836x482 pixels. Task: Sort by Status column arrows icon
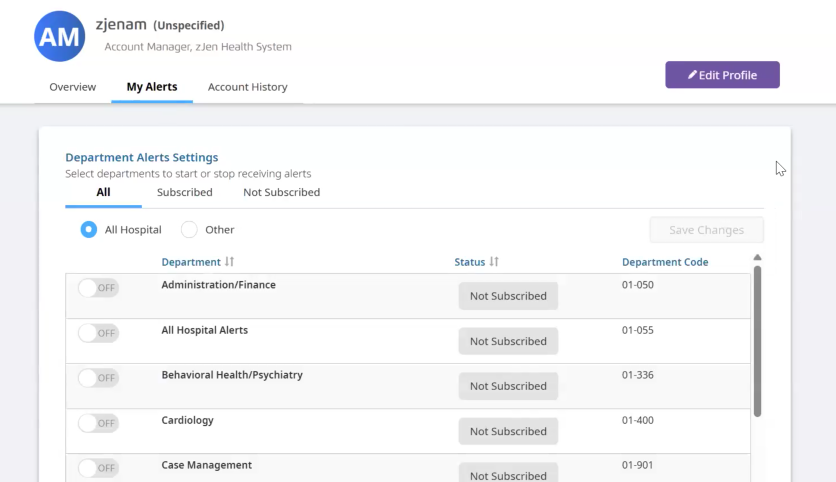point(494,262)
